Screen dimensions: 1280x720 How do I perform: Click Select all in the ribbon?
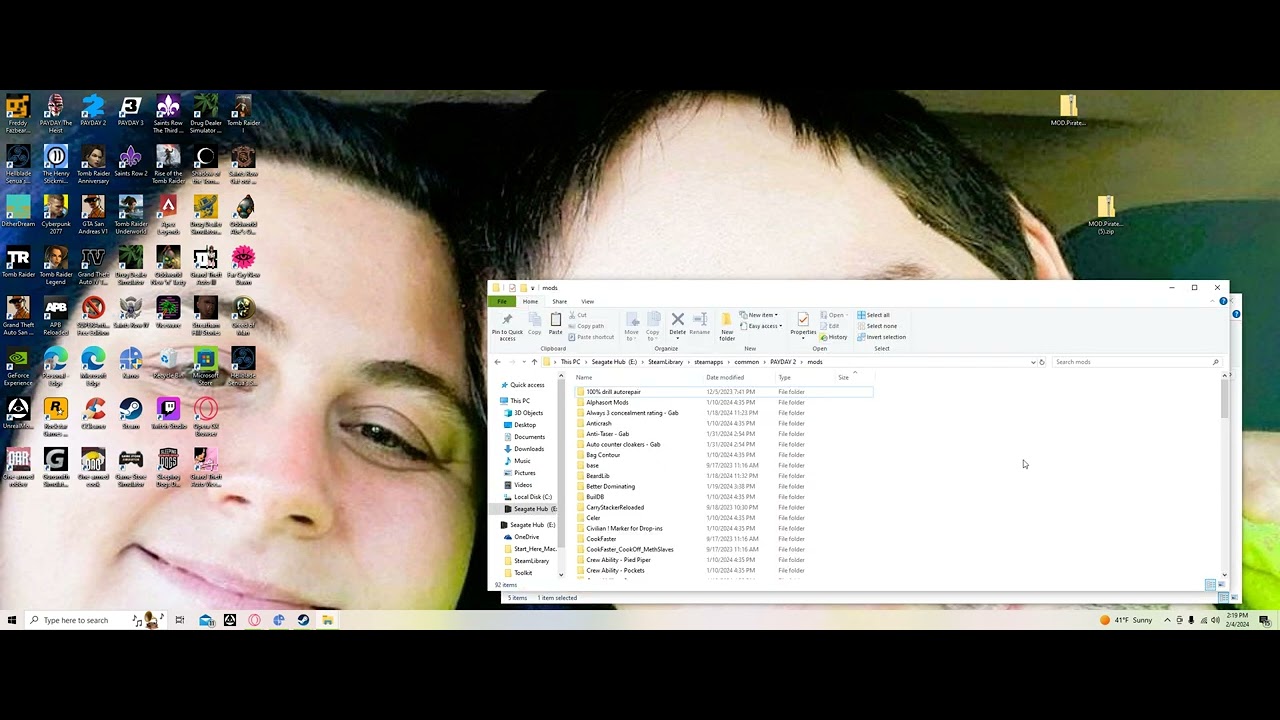874,315
